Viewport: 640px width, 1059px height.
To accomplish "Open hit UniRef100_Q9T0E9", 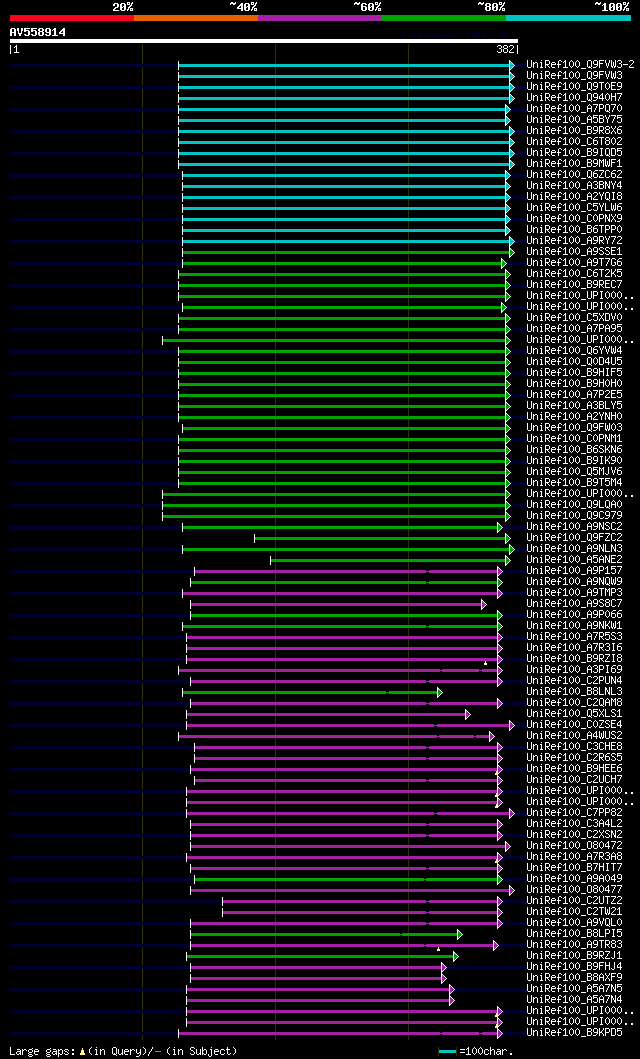I will (575, 87).
